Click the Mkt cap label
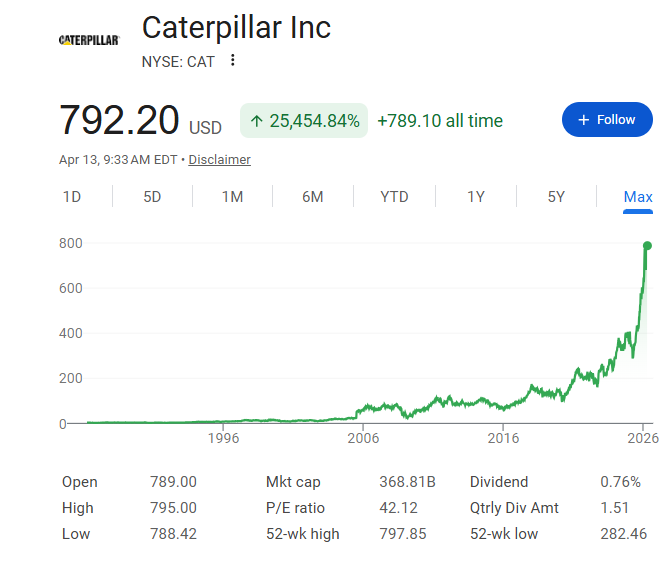Screen dimensions: 670x575 click(x=293, y=482)
